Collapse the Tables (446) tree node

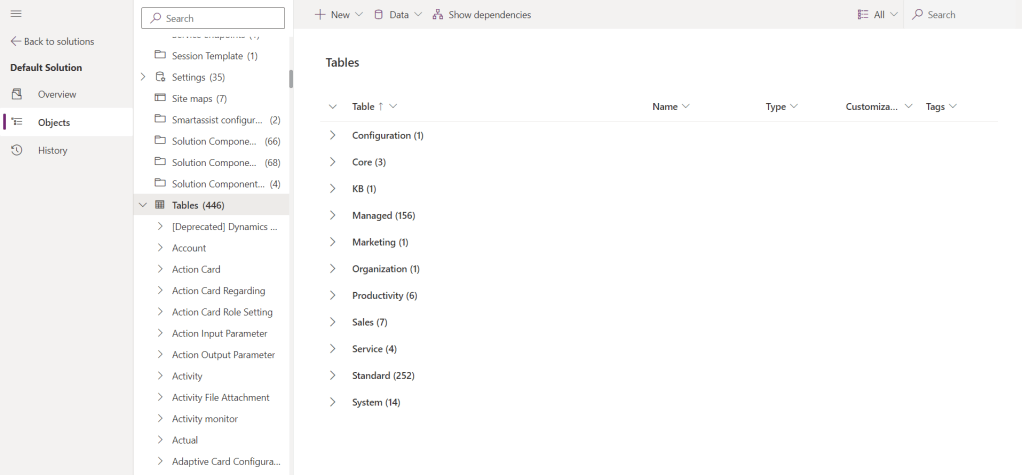143,205
